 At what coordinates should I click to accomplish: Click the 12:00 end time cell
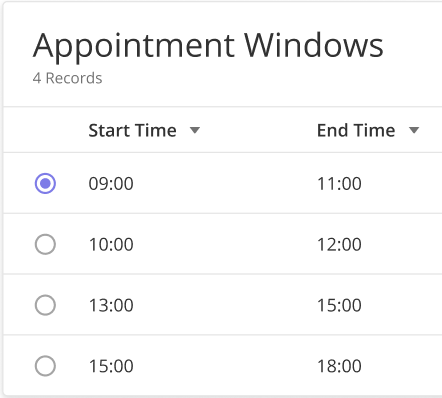coord(339,244)
